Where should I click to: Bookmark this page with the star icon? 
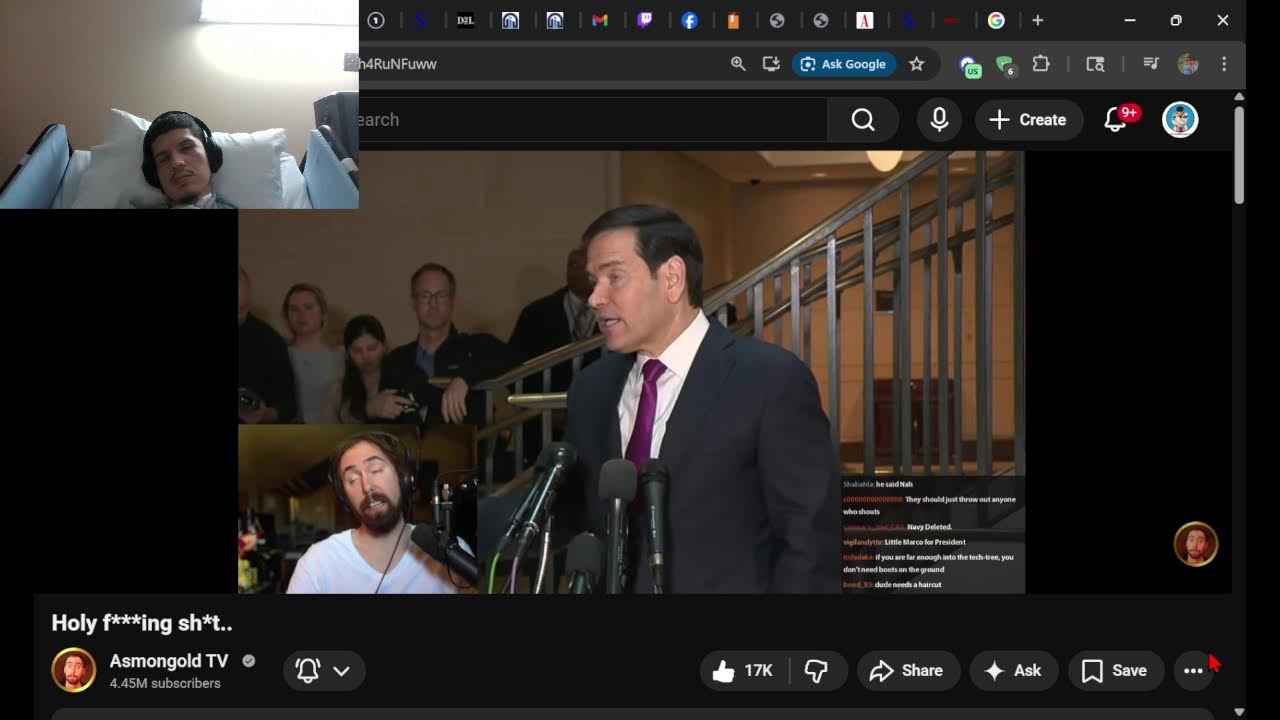coord(917,64)
